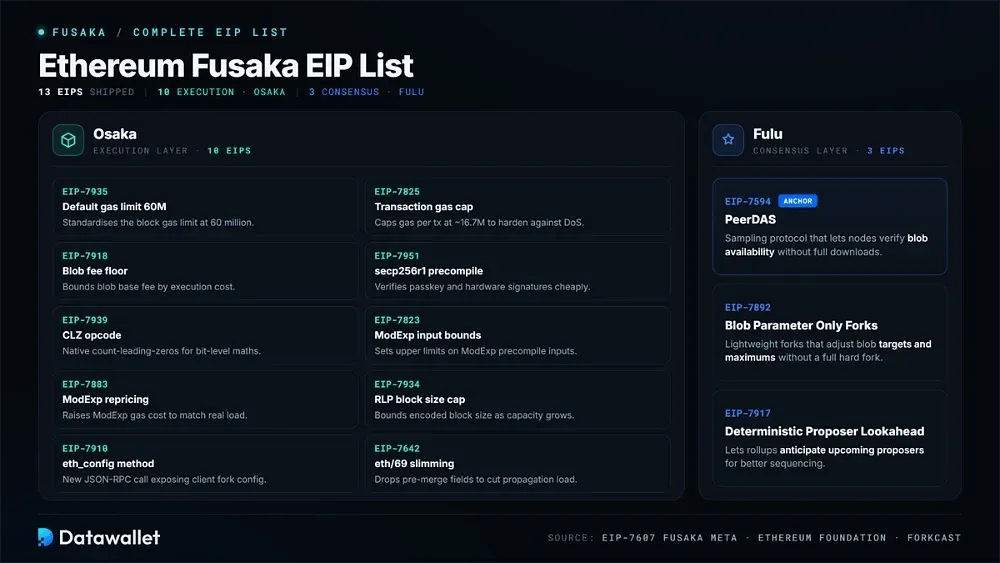
Task: Click the Blob Parameter Only Forks heading
Action: click(801, 326)
